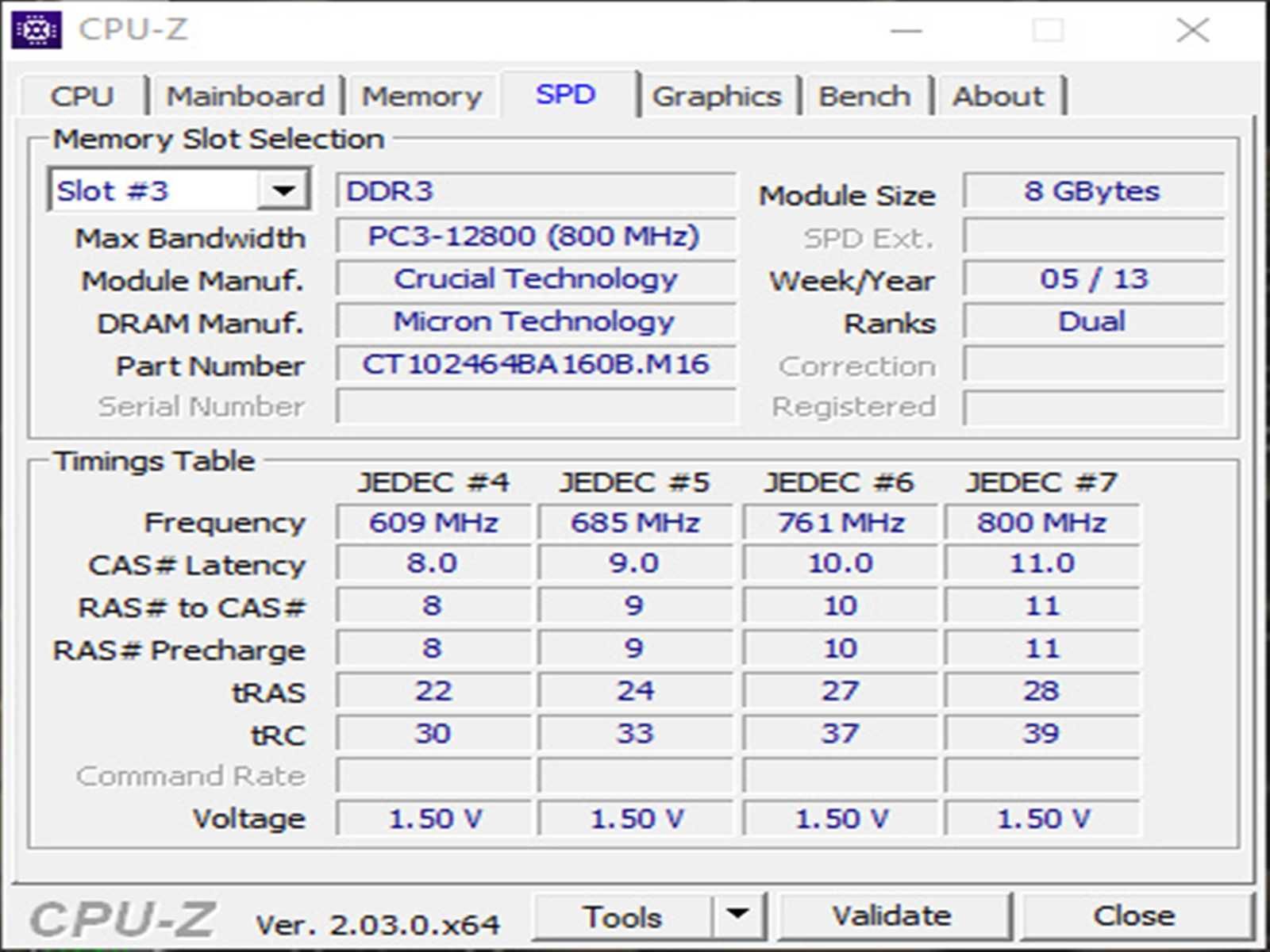
Task: Click the tRAS value 28
Action: 1042,691
